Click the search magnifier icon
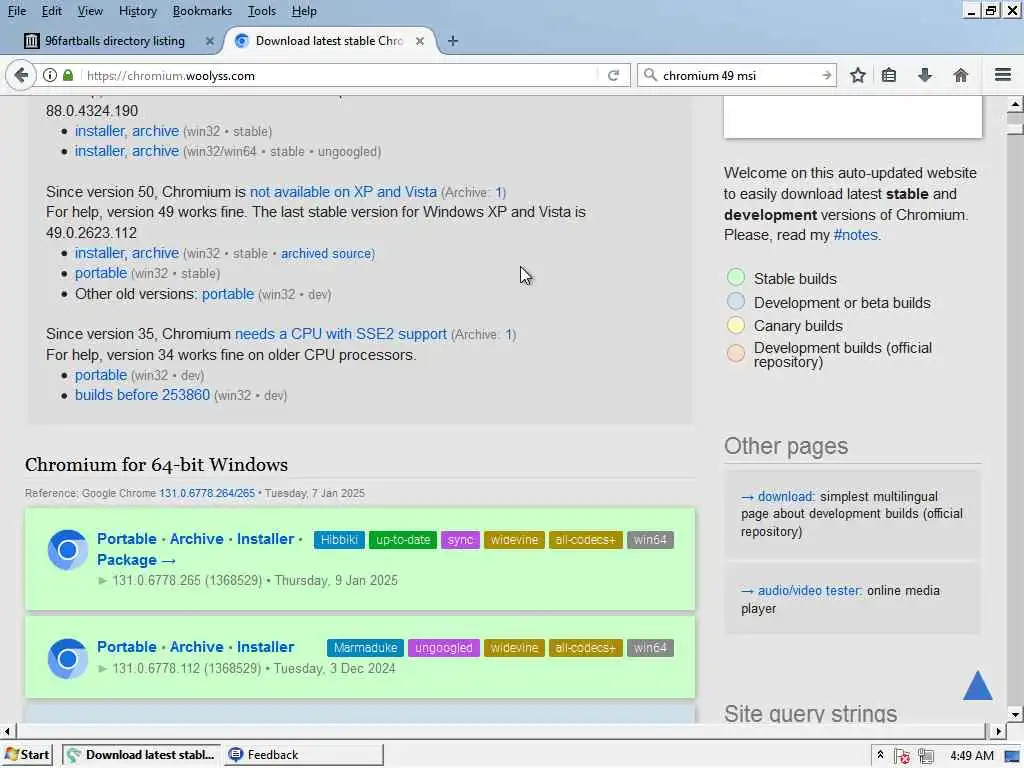Image resolution: width=1024 pixels, height=768 pixels. coord(650,75)
